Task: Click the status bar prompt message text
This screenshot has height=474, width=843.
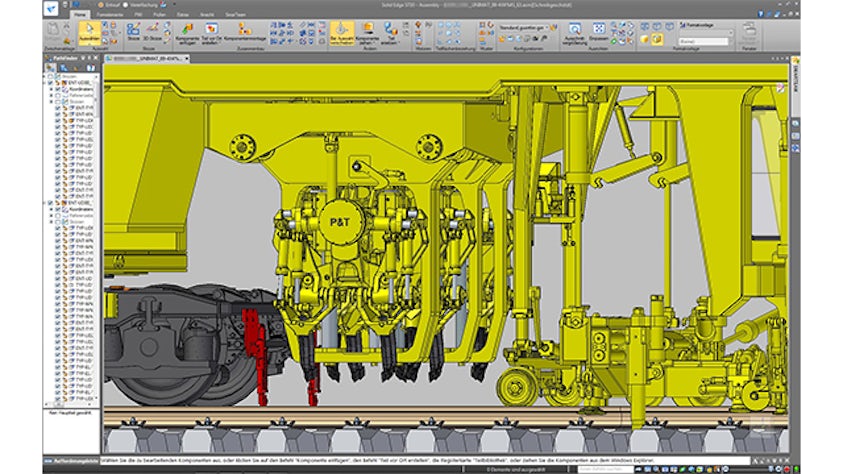Action: click(377, 461)
